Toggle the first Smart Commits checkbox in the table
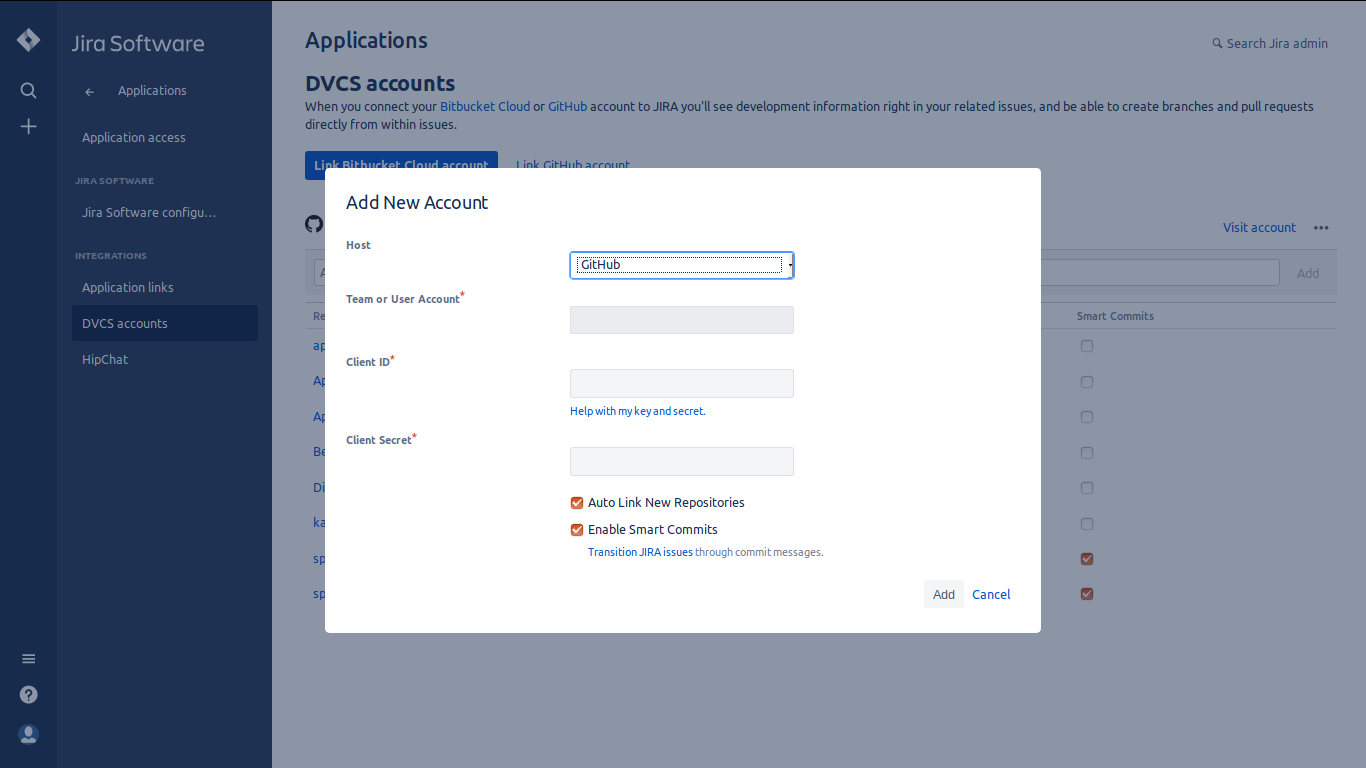 coord(1087,346)
